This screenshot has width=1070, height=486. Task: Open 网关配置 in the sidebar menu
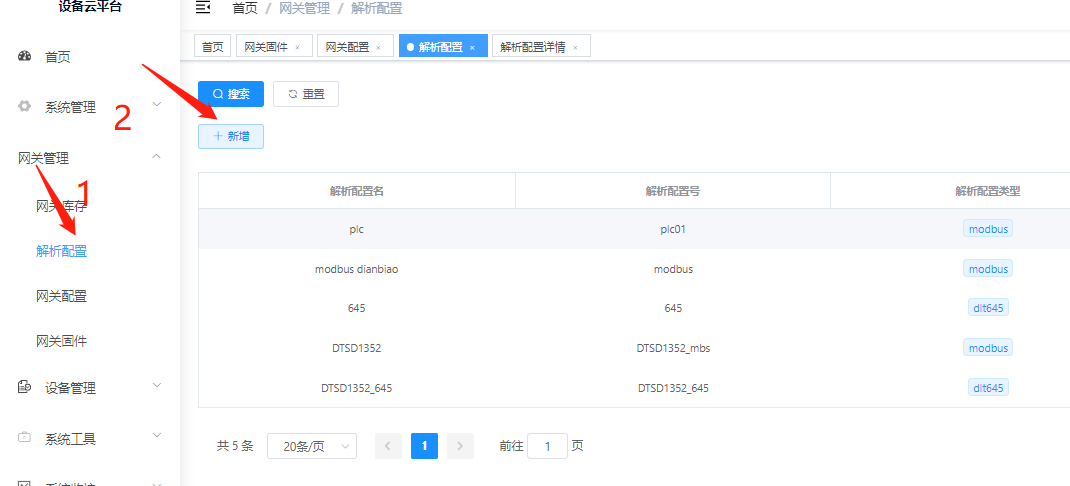[61, 296]
